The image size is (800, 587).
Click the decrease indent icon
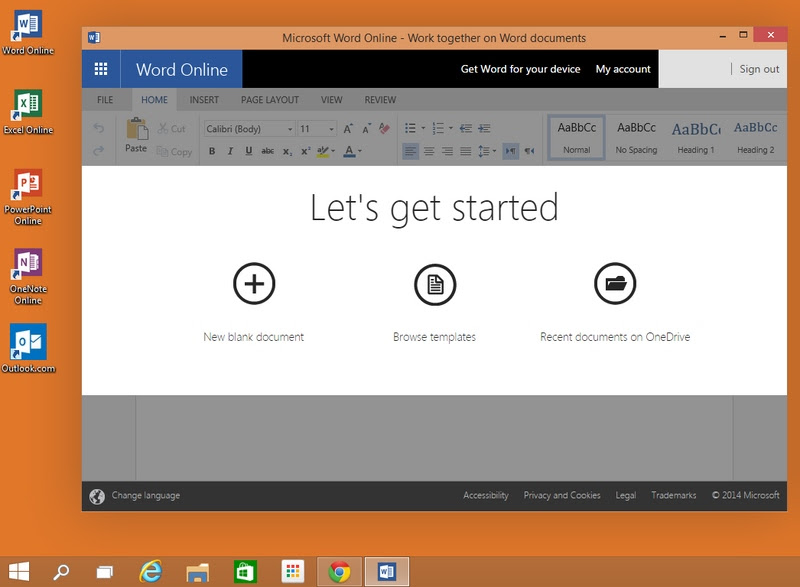point(465,128)
